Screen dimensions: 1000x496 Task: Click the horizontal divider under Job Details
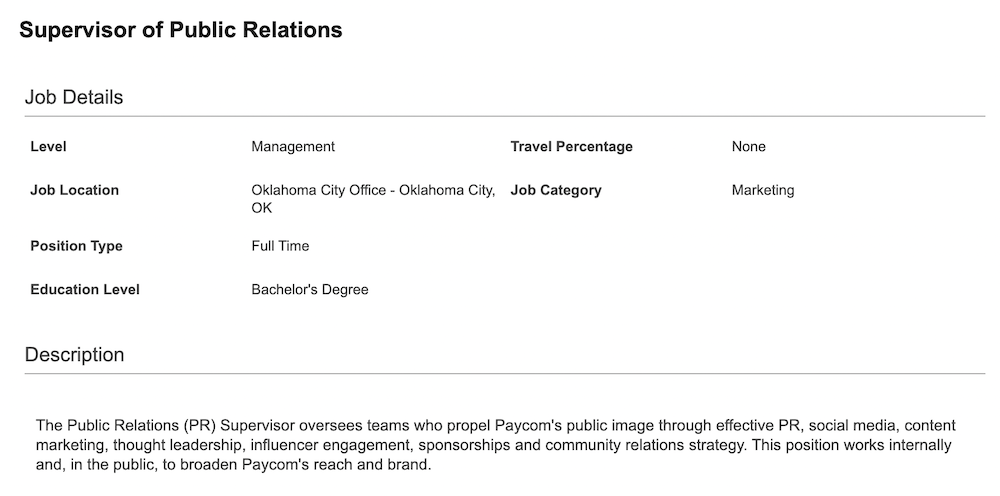click(505, 117)
